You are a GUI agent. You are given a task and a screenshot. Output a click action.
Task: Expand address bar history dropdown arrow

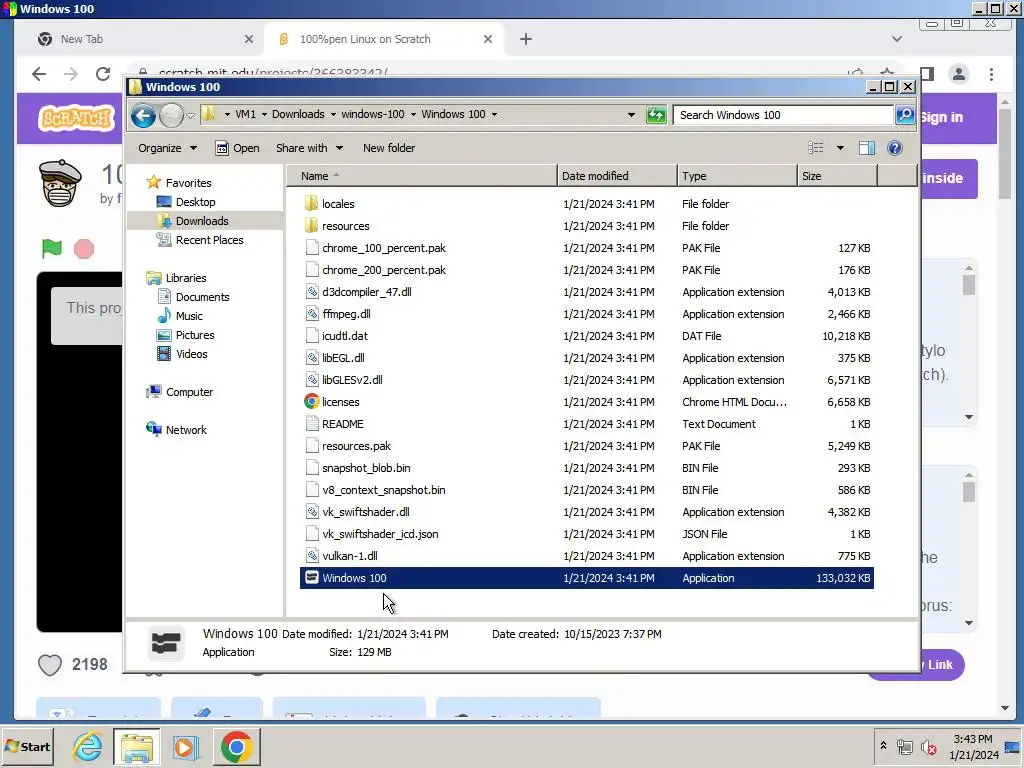(631, 115)
